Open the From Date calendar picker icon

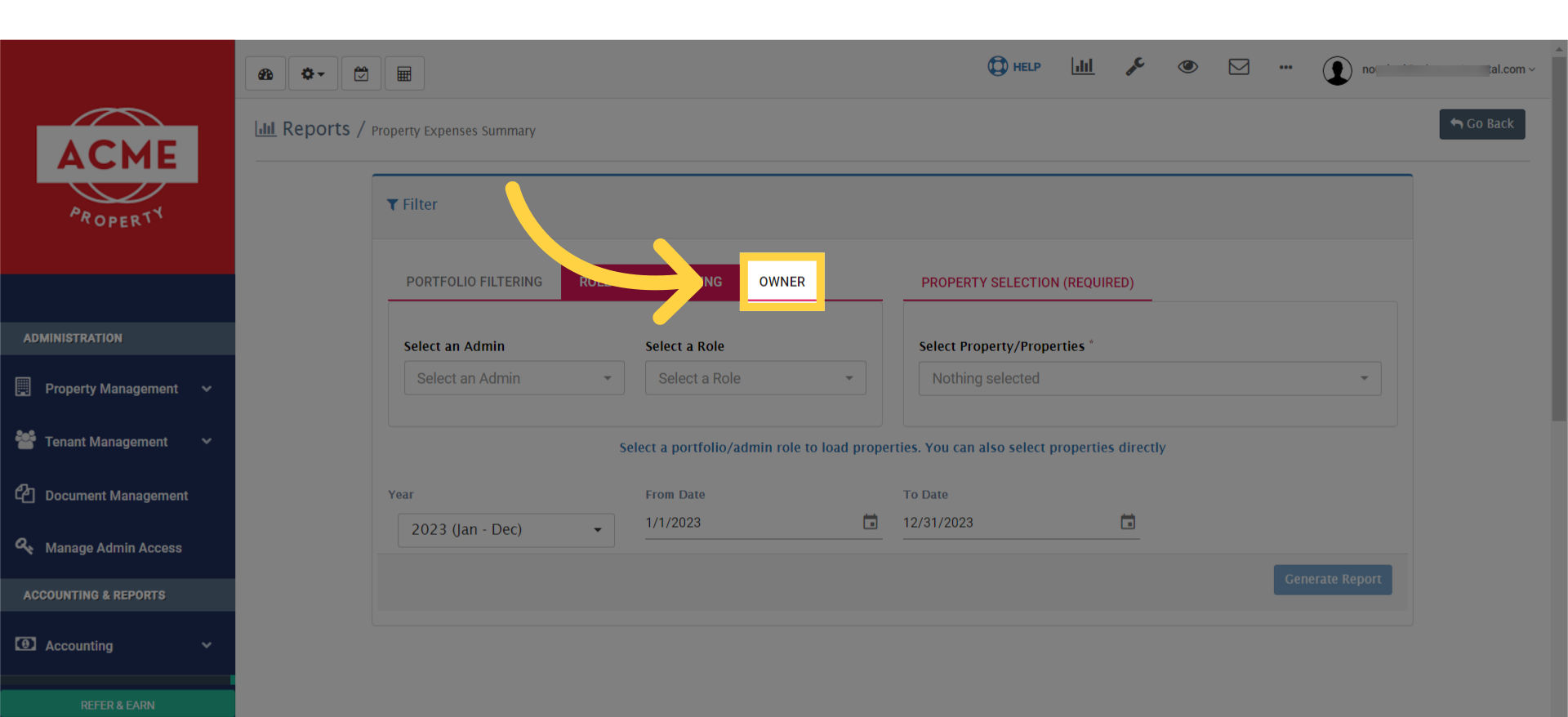tap(871, 522)
